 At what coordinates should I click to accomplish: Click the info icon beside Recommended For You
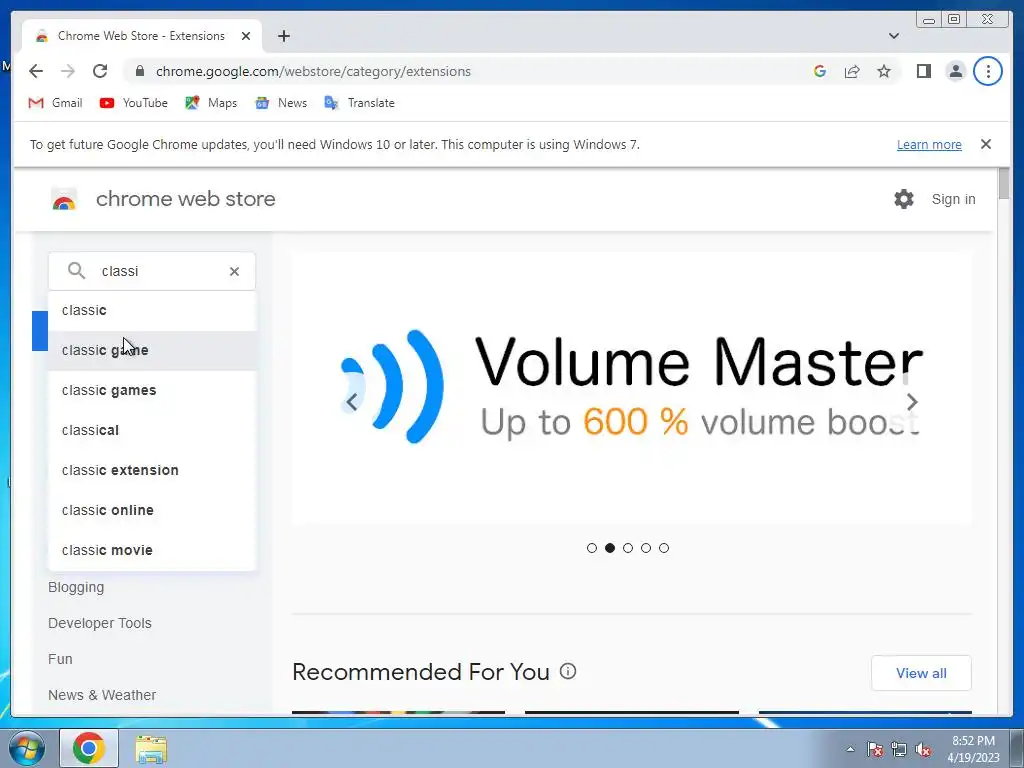pyautogui.click(x=568, y=671)
